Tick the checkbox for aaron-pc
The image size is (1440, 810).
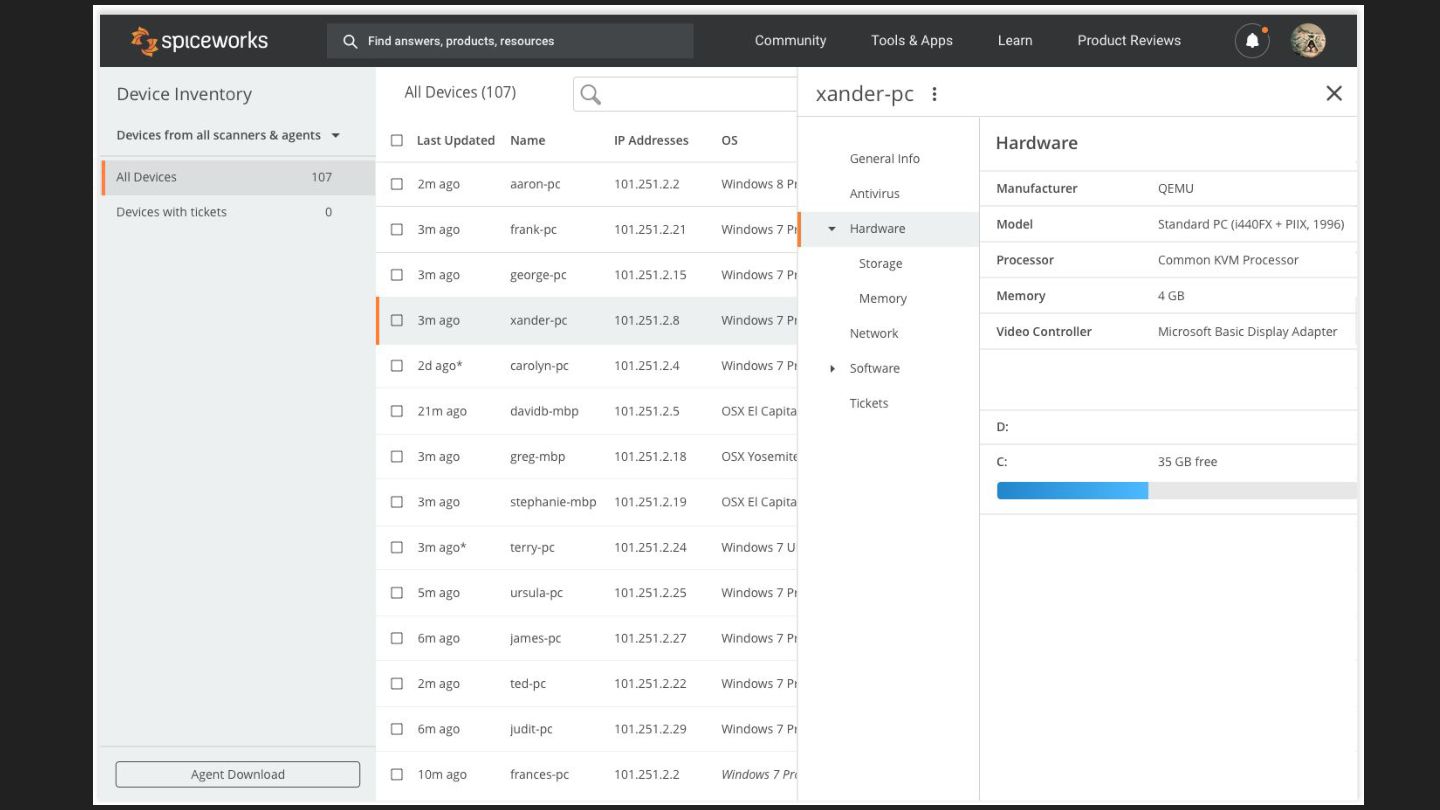(x=397, y=184)
